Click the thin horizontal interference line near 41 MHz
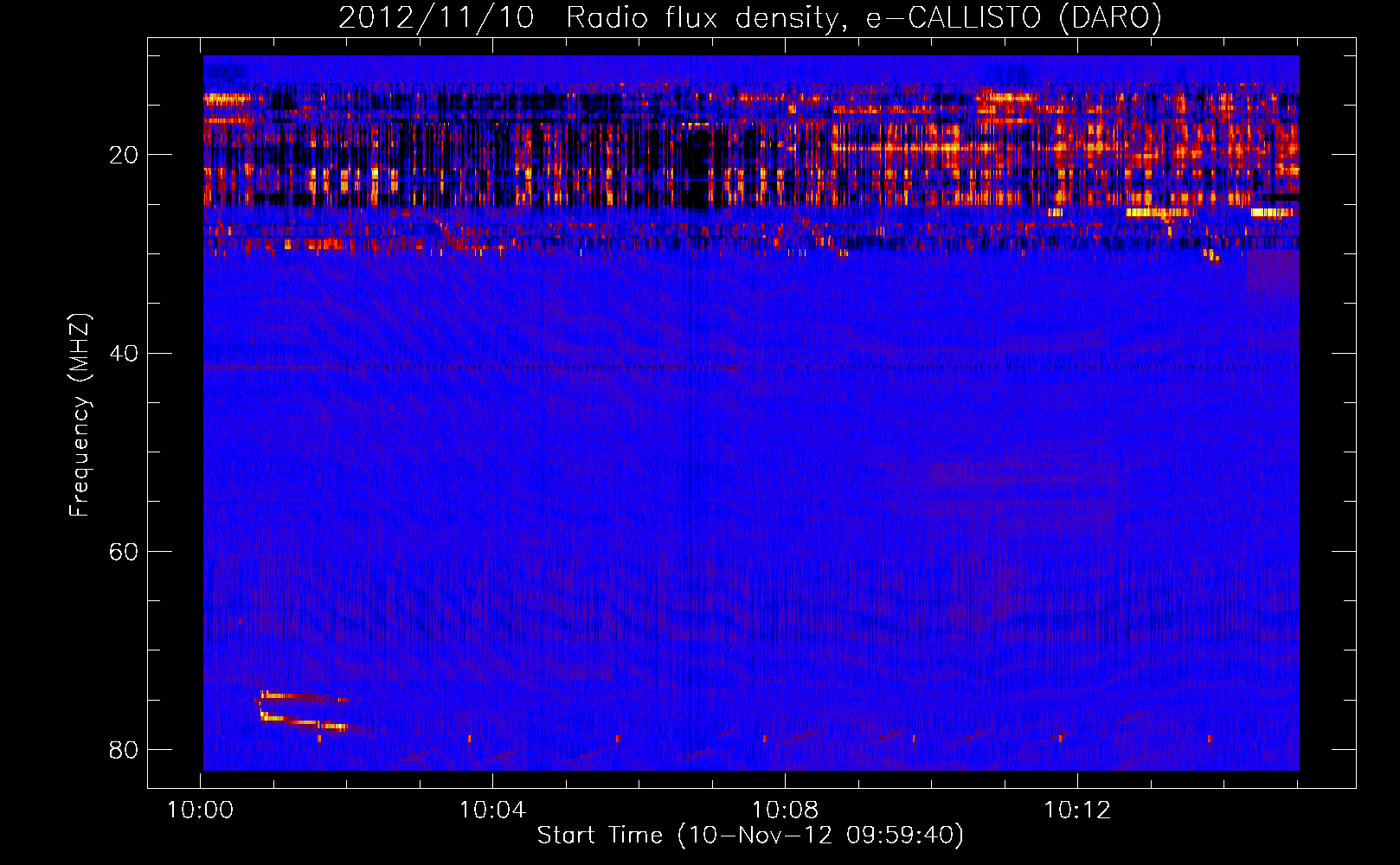Viewport: 1400px width, 865px height. click(751, 367)
